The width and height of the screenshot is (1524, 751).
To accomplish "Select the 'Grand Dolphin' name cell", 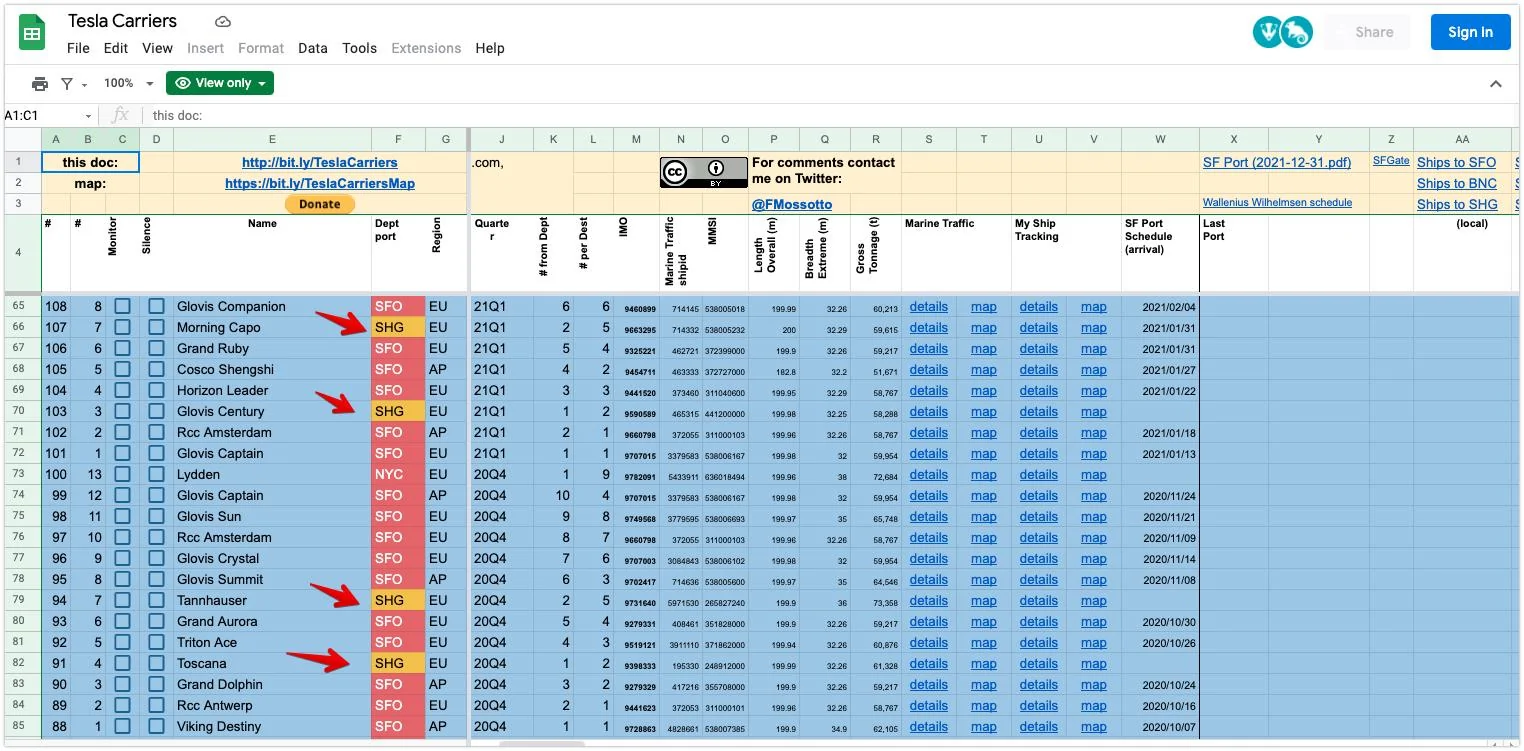I will [272, 685].
